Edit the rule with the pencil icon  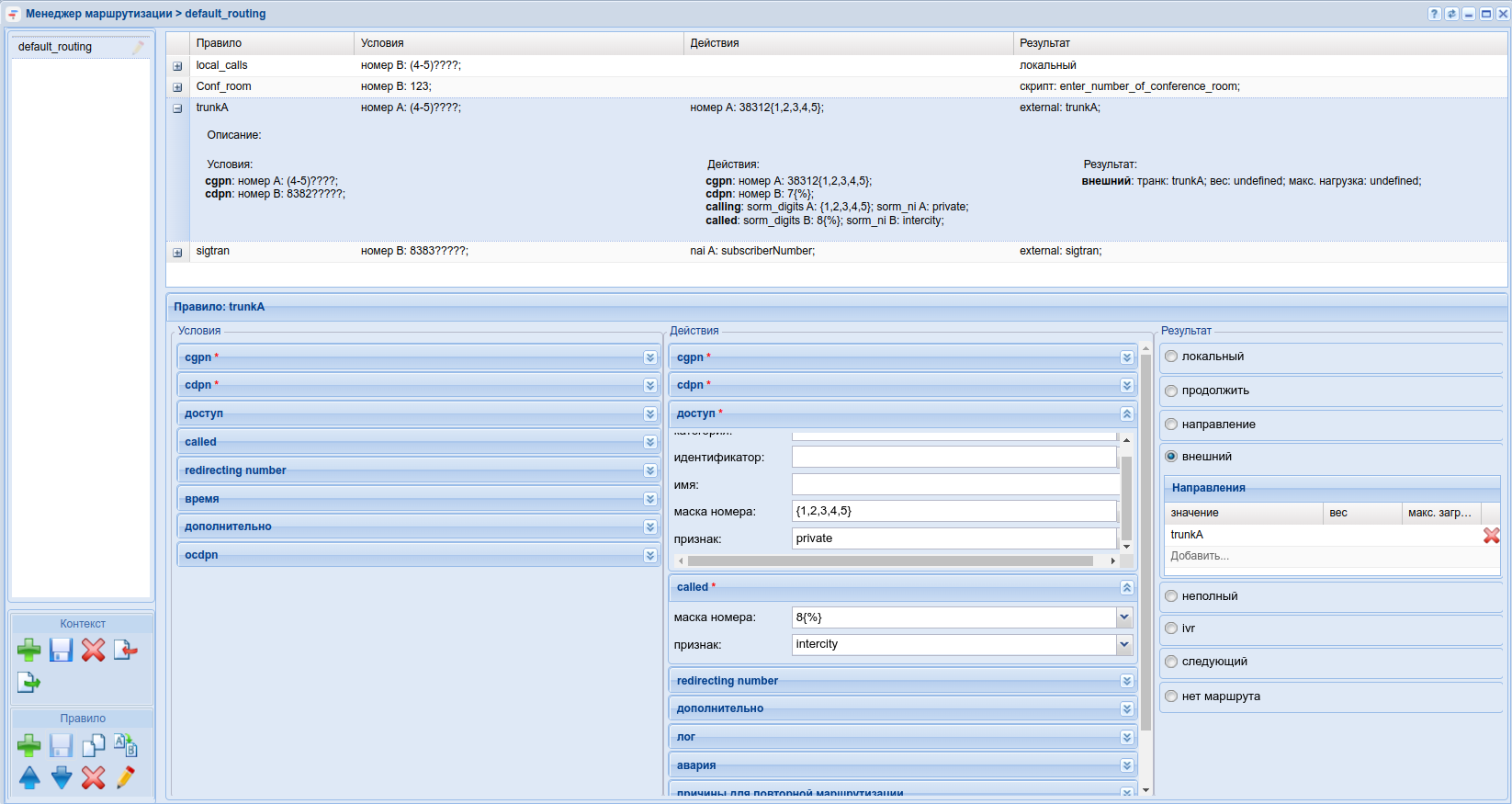[x=125, y=777]
